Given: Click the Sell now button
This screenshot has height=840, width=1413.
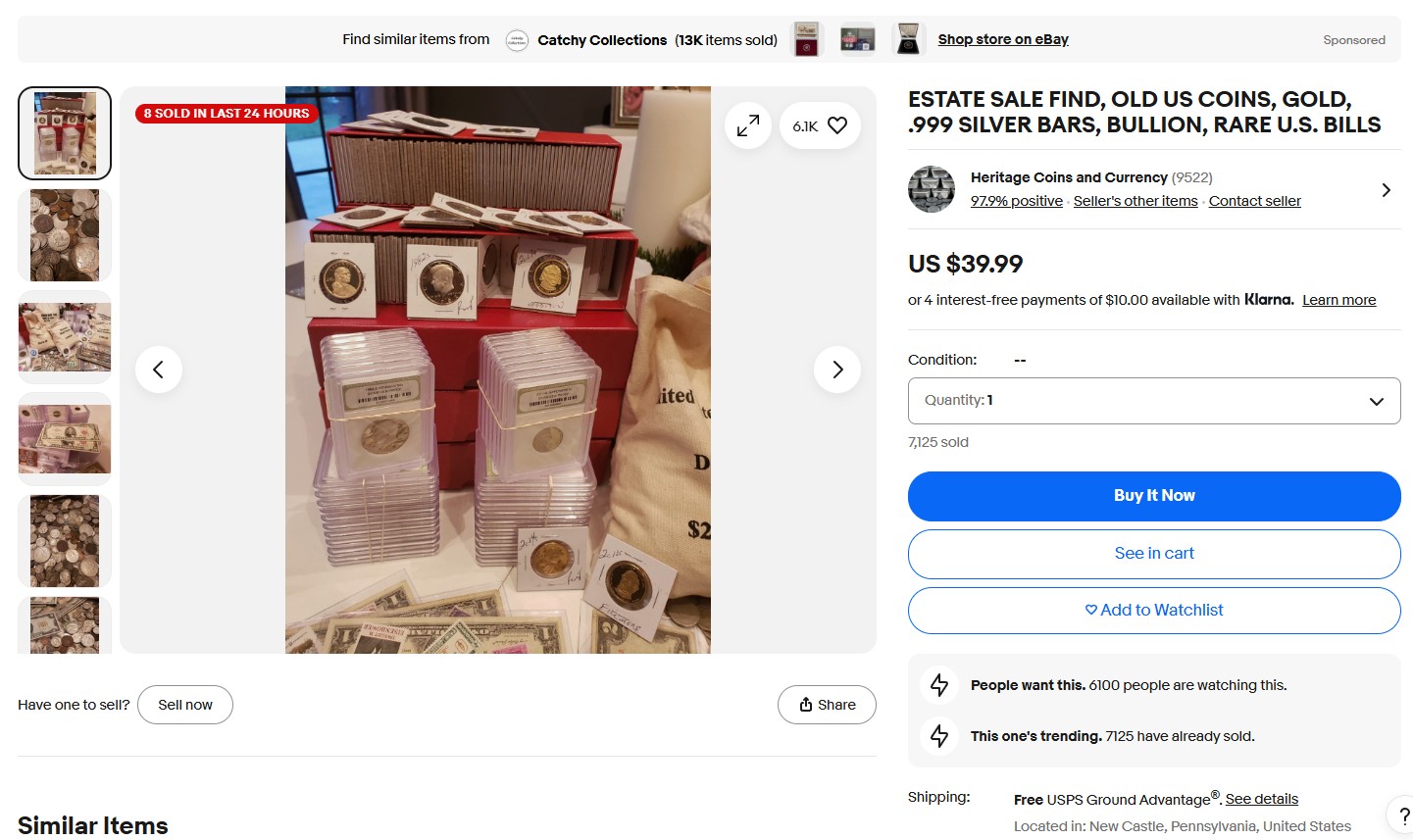Looking at the screenshot, I should click(x=185, y=705).
